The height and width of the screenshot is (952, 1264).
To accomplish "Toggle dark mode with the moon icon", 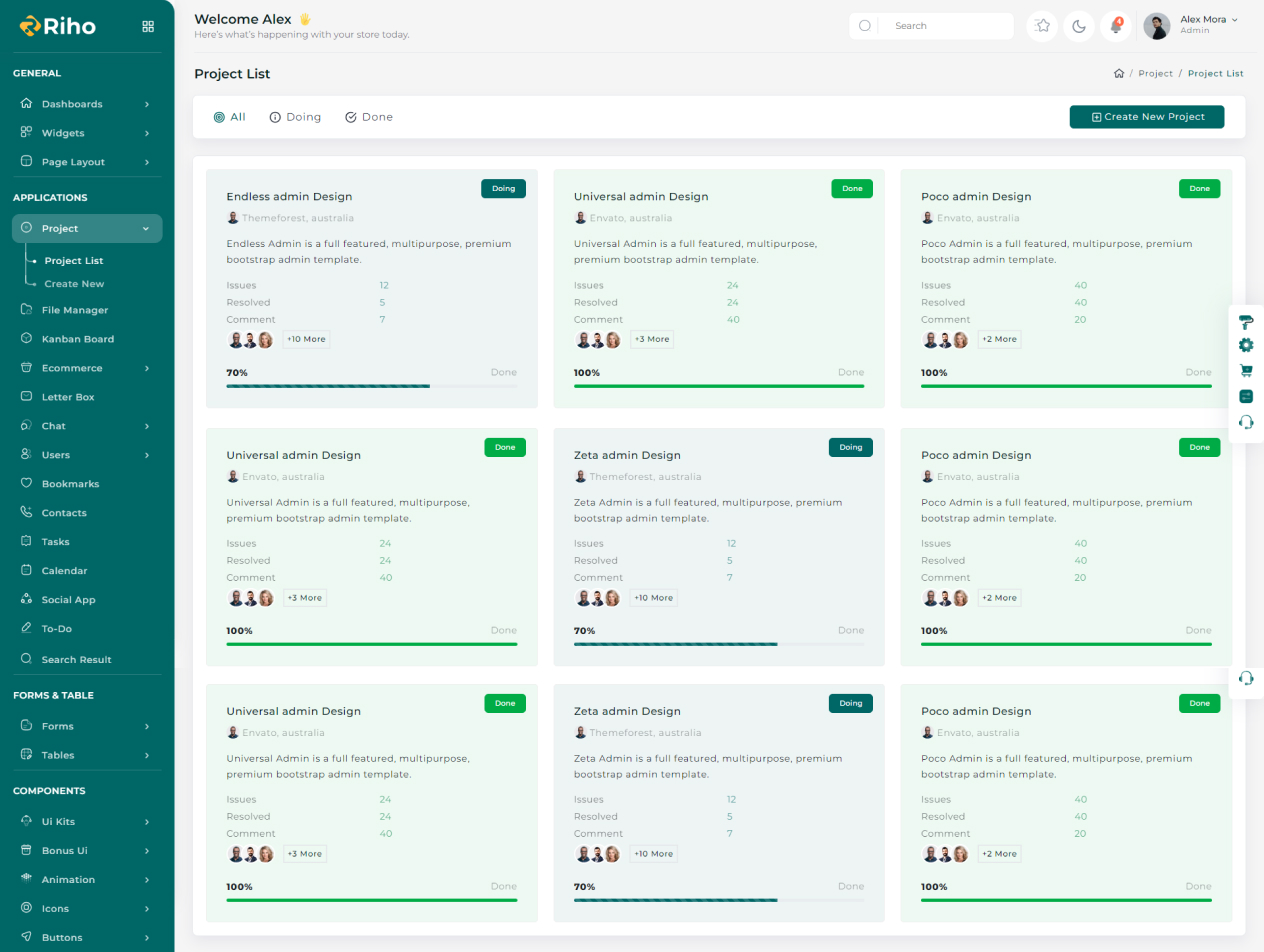I will [x=1079, y=26].
